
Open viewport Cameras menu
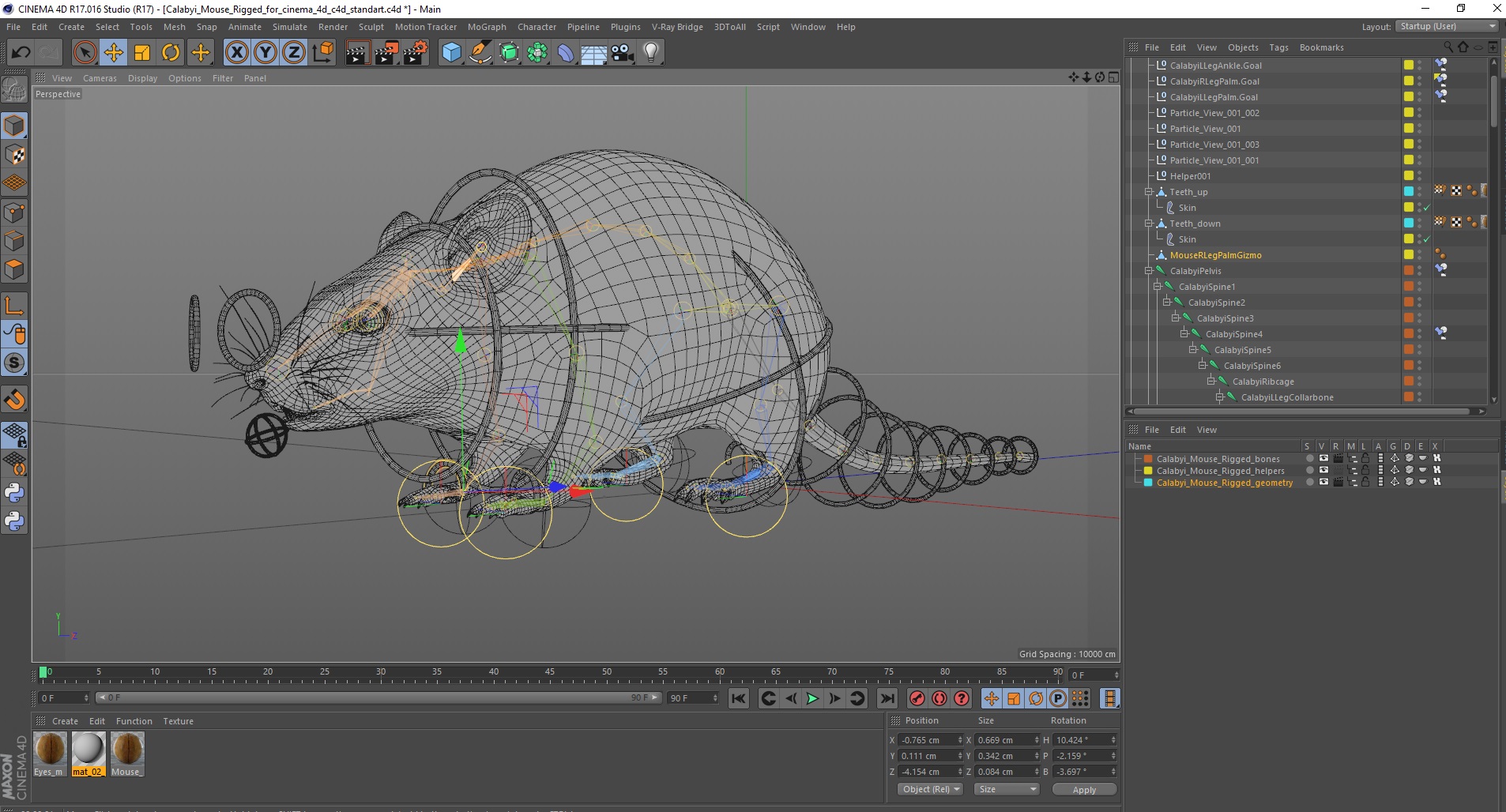coord(100,78)
